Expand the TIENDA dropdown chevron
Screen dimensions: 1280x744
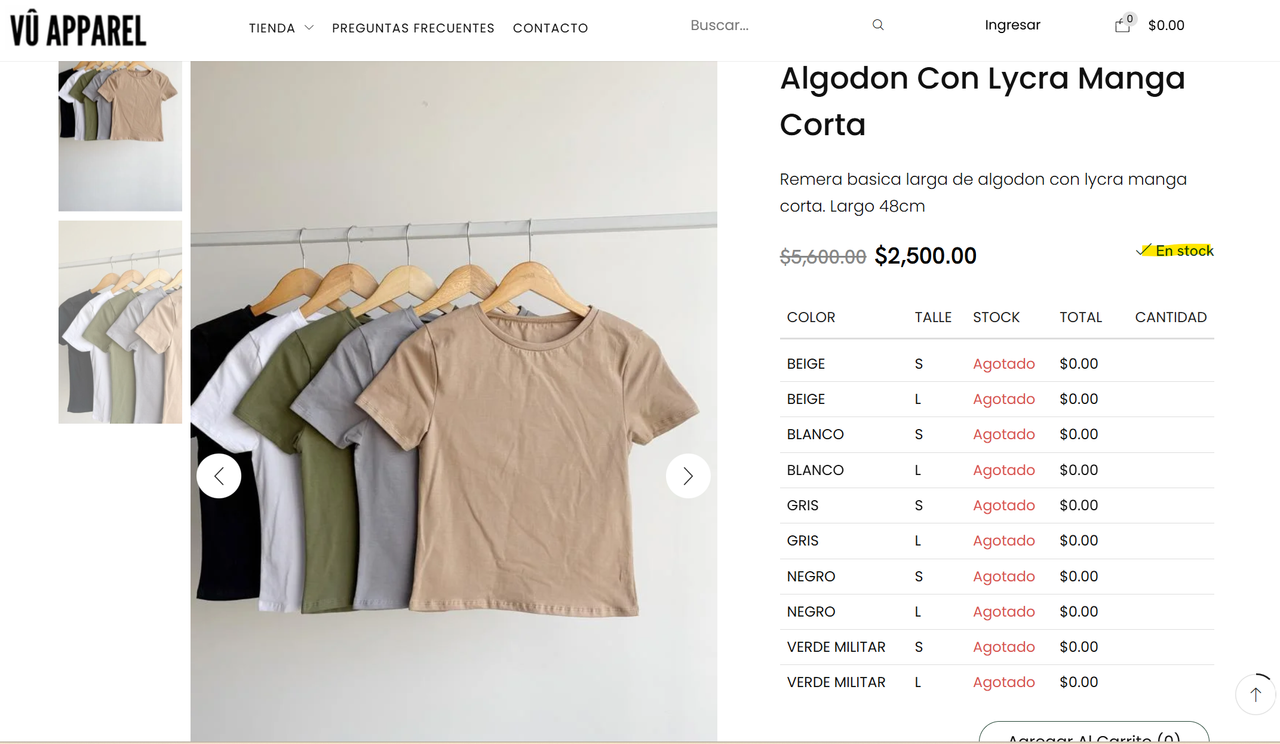point(309,28)
